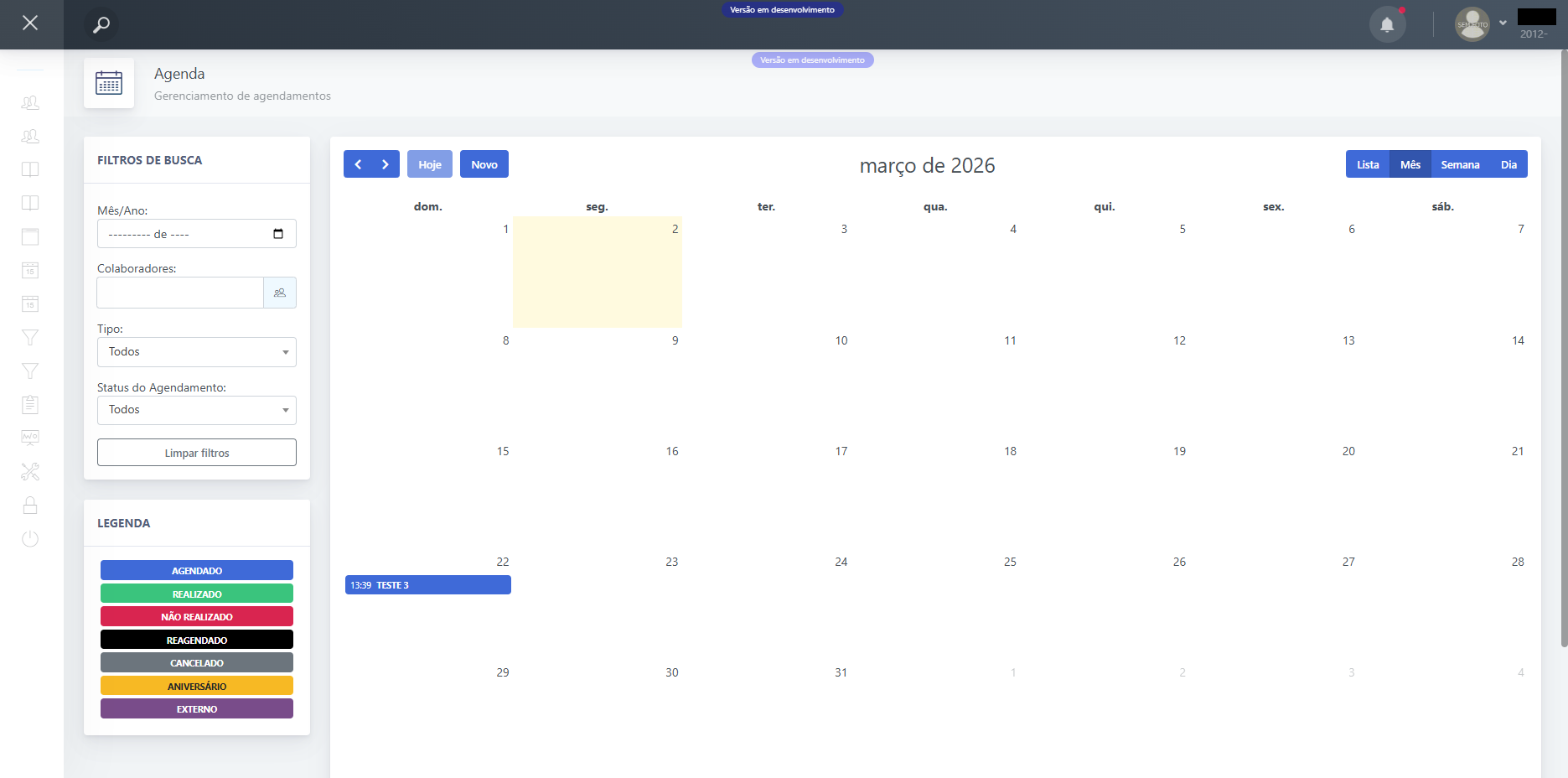Image resolution: width=1568 pixels, height=778 pixels.
Task: Click the red NÃO REALIZADO legend swatch
Action: pyautogui.click(x=197, y=617)
